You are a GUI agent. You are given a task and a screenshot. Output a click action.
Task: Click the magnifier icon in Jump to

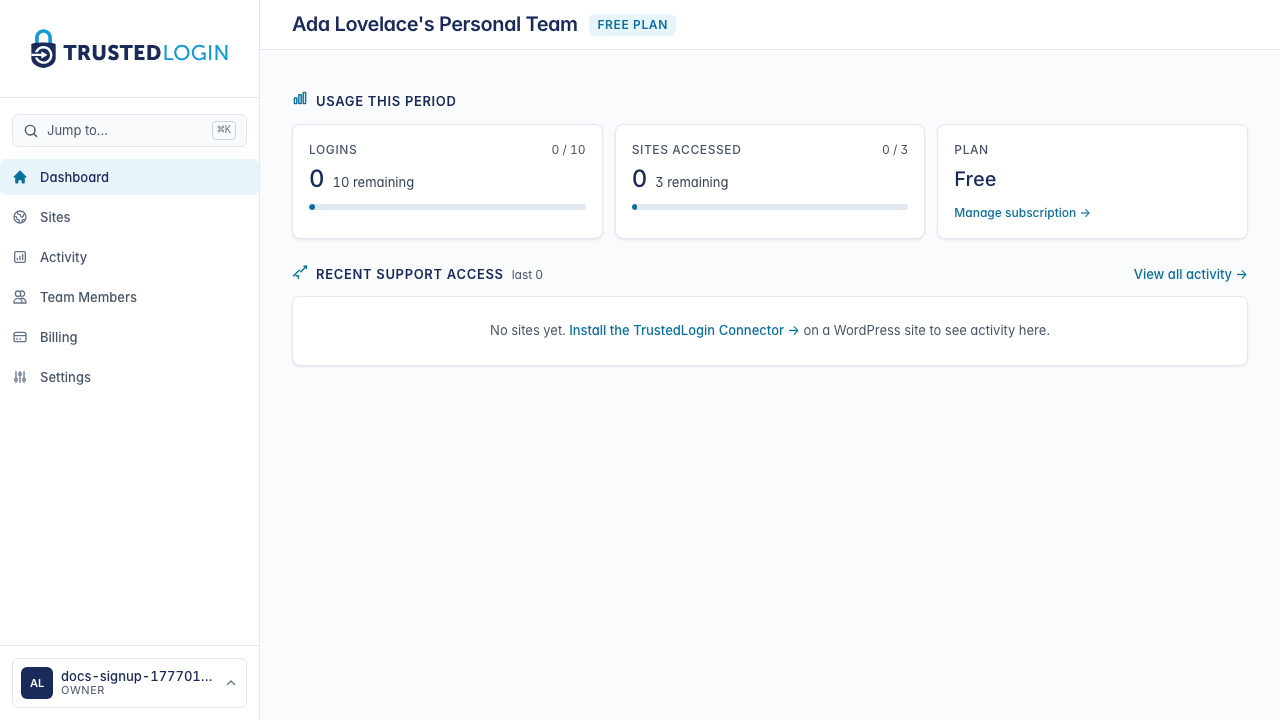(x=31, y=131)
